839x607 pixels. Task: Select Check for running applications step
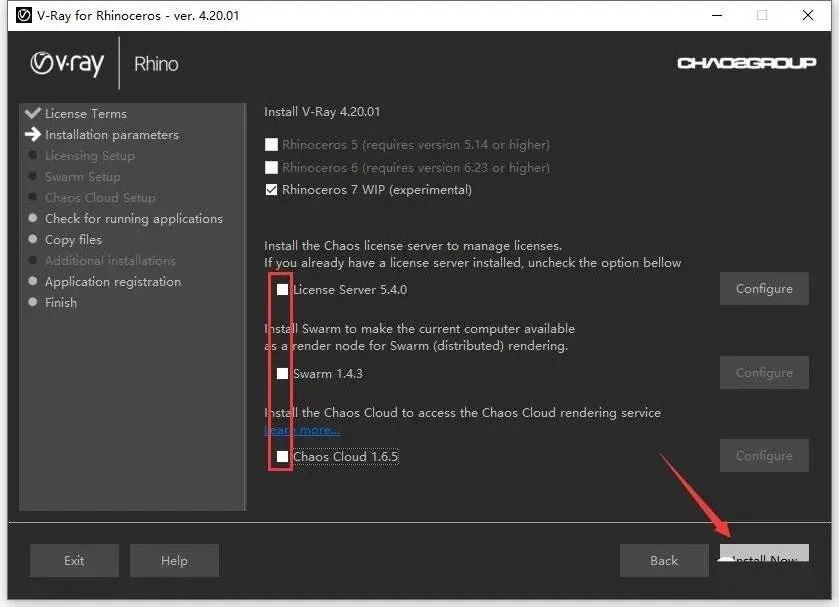click(134, 218)
